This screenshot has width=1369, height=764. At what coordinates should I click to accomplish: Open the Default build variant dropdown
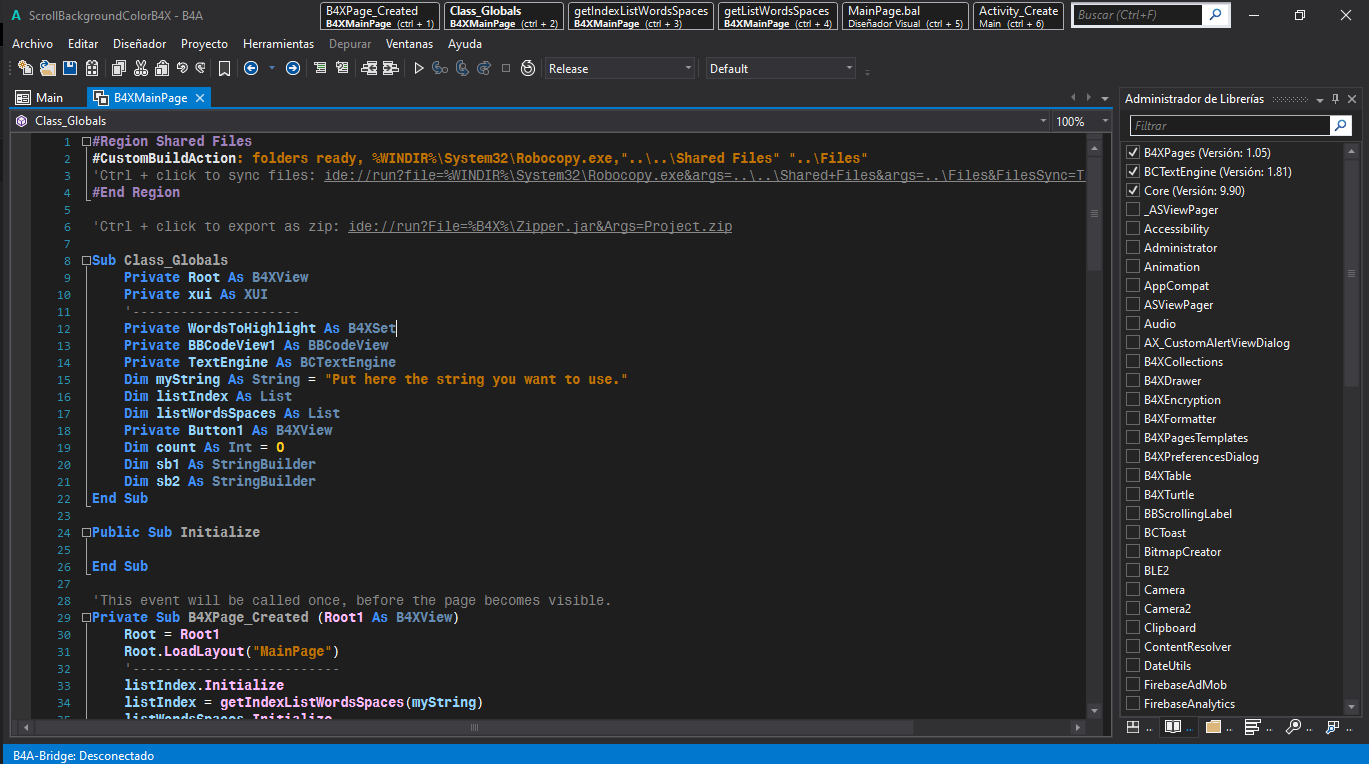[x=780, y=68]
